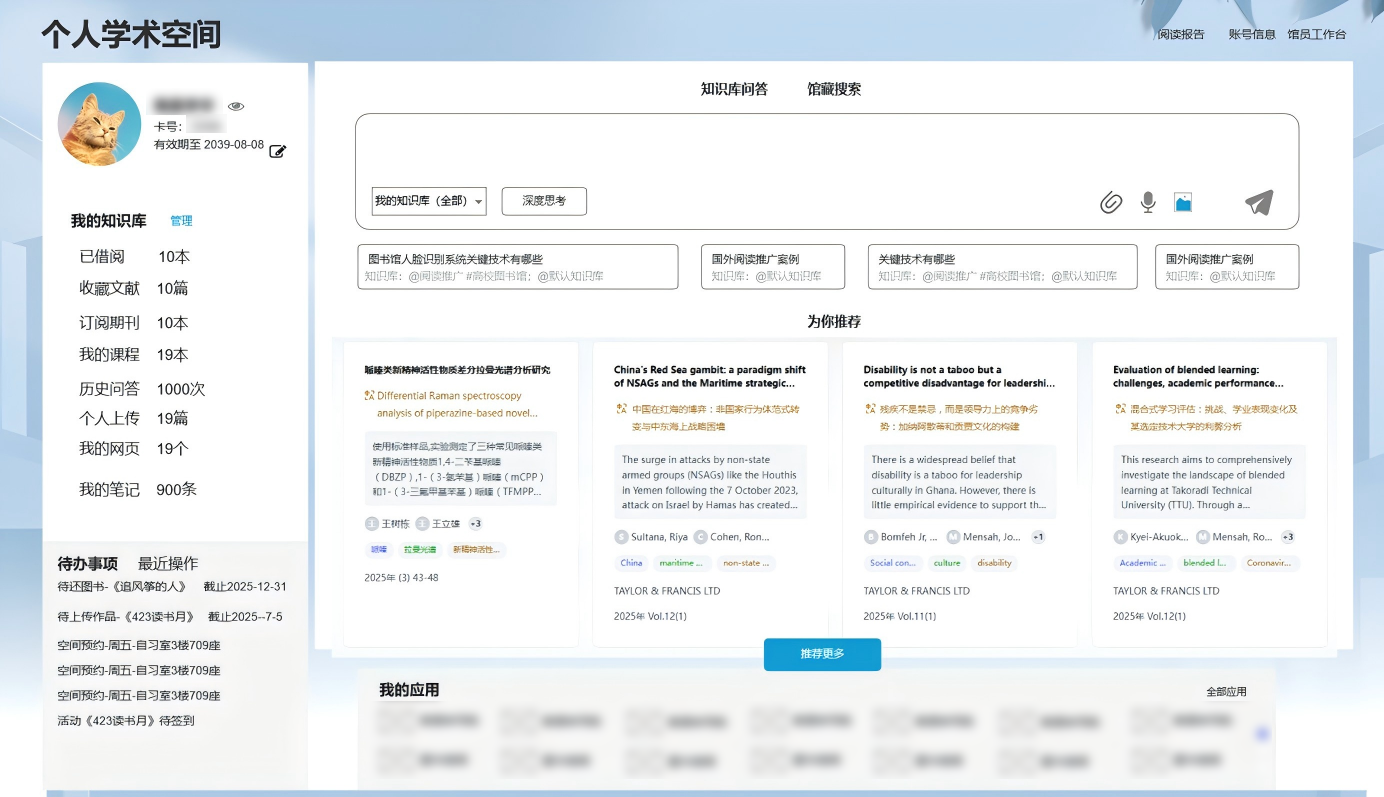The height and width of the screenshot is (797, 1384).
Task: Select the microphone icon for voice input
Action: 1147,202
